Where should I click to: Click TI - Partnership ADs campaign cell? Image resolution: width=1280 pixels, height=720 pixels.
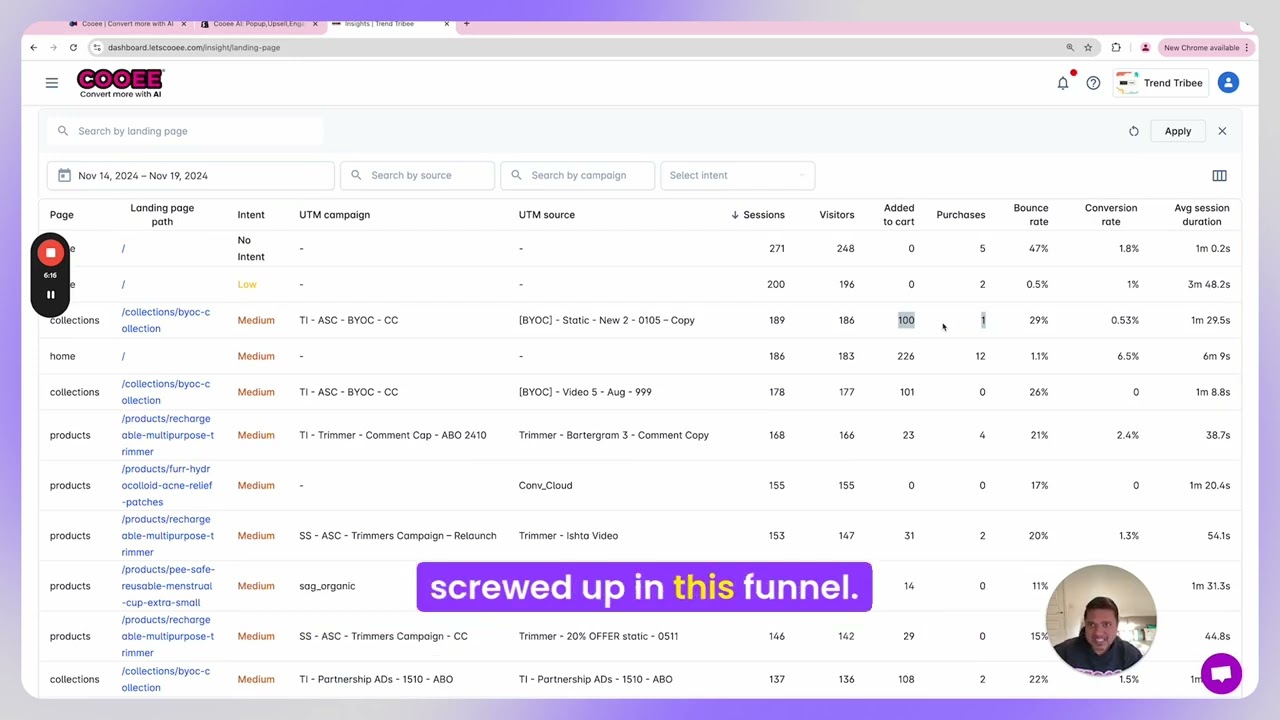point(376,679)
